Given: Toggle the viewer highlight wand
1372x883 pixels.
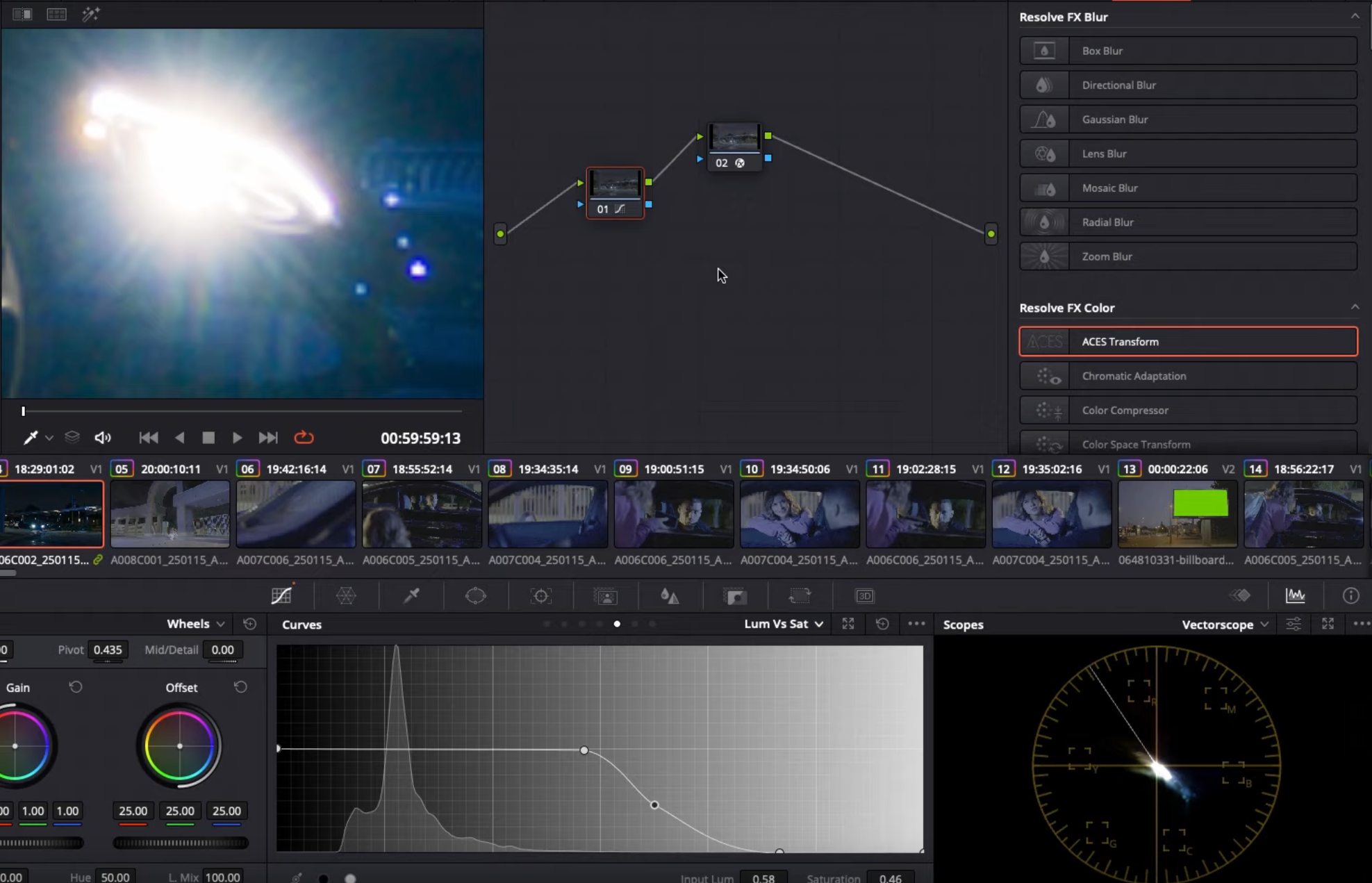Looking at the screenshot, I should (91, 14).
